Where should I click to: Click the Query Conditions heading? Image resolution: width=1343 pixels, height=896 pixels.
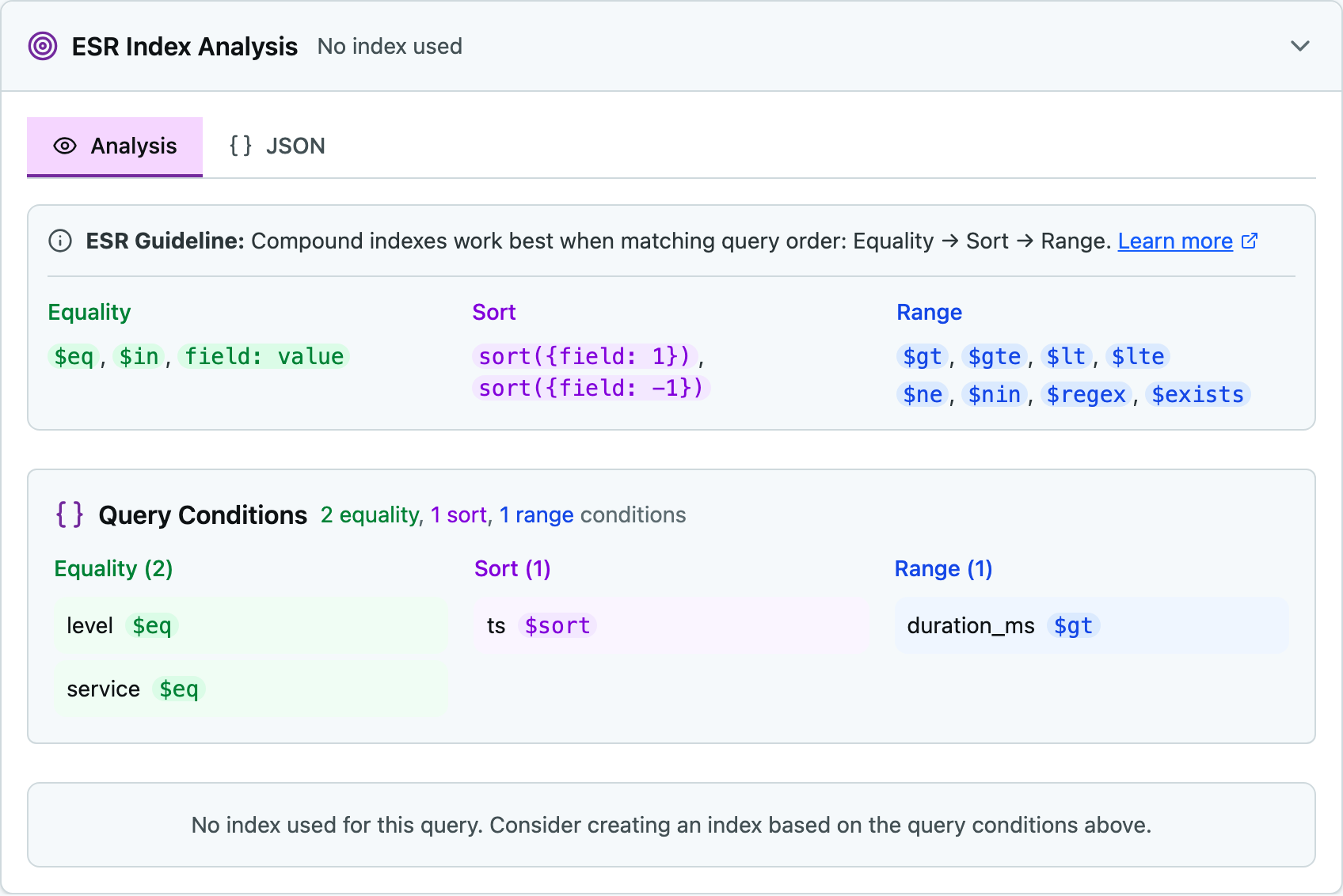pyautogui.click(x=203, y=514)
